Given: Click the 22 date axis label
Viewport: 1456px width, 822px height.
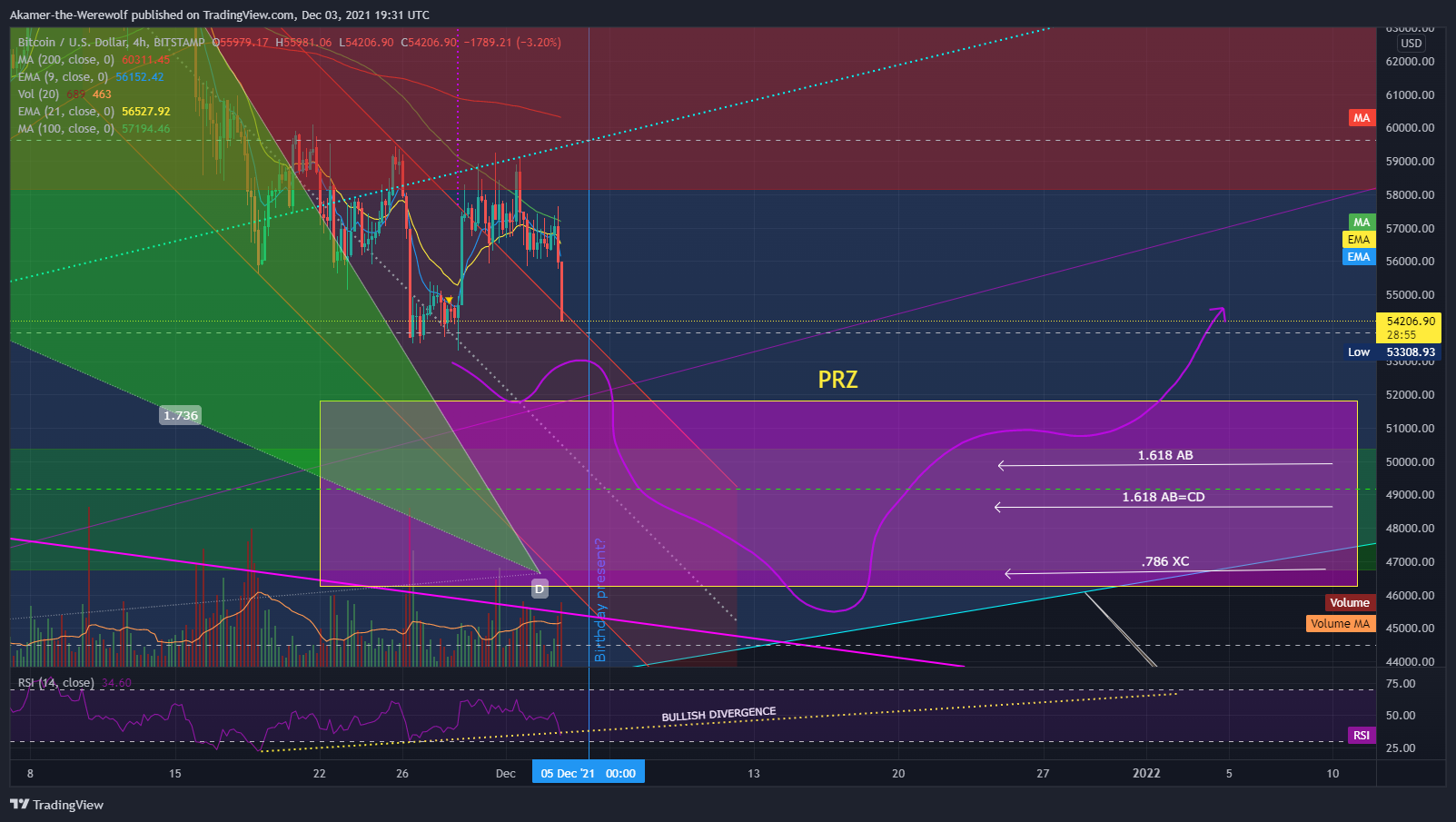Looking at the screenshot, I should pyautogui.click(x=319, y=774).
